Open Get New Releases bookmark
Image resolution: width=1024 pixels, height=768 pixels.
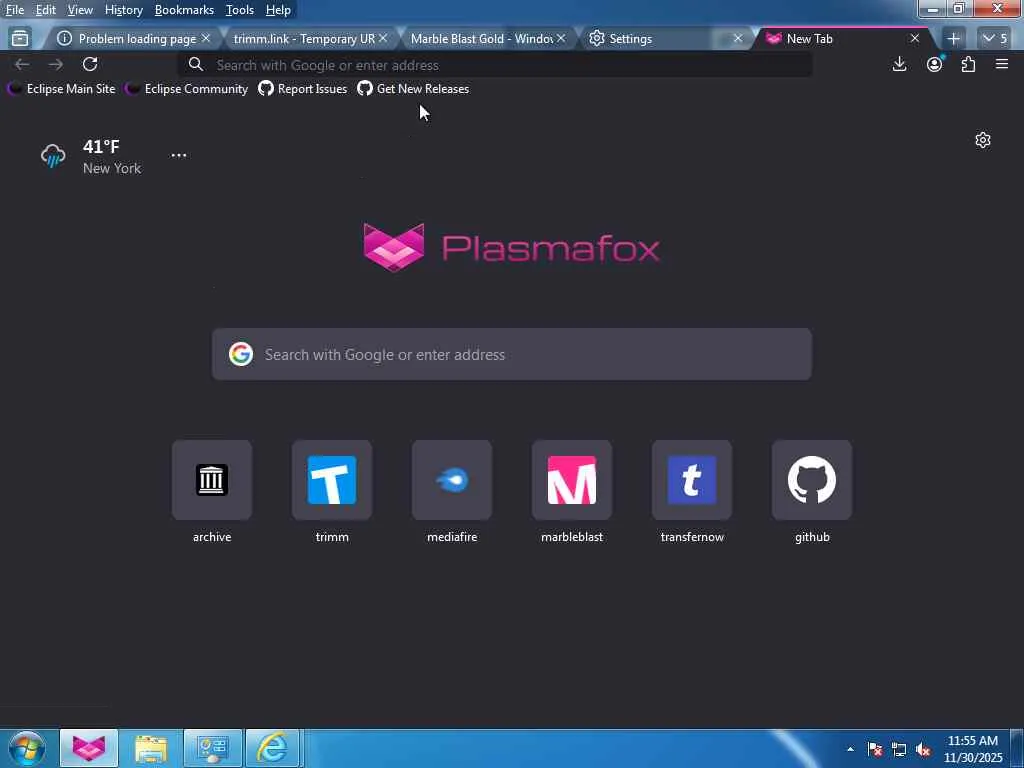pos(413,89)
